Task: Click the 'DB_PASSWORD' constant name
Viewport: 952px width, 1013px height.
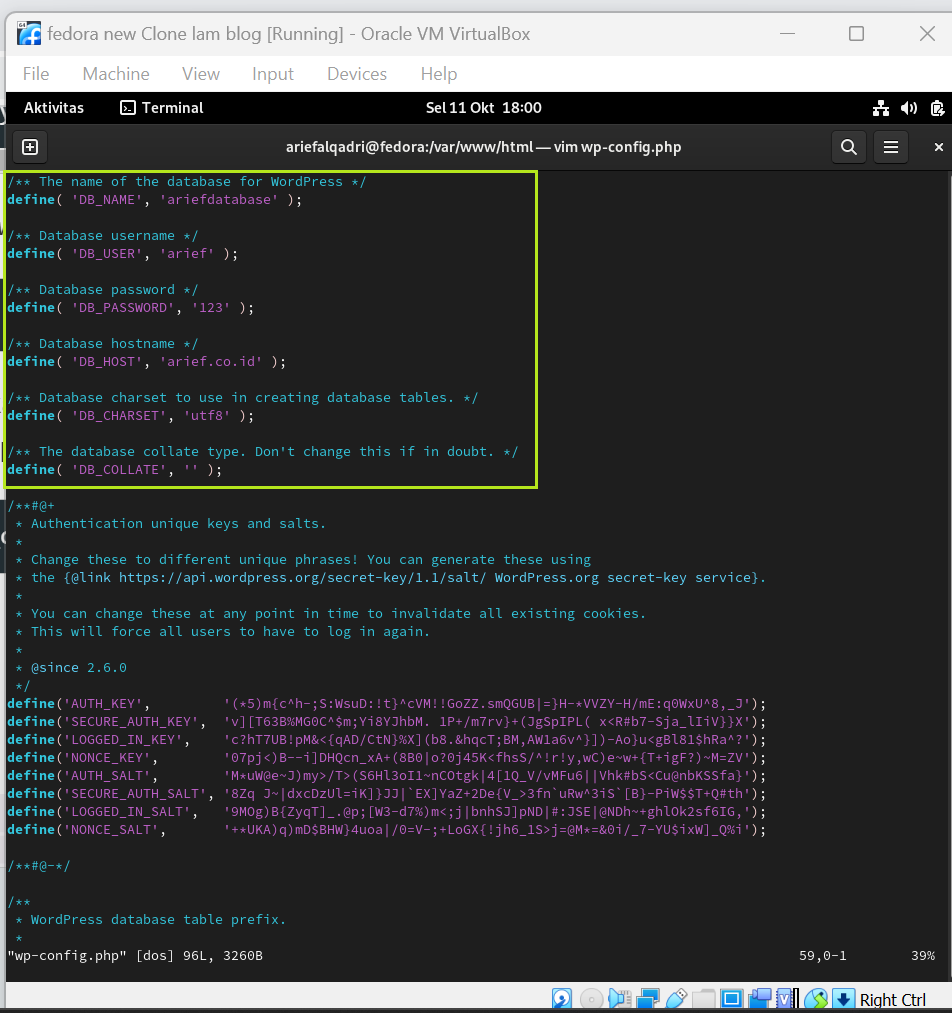Action: [x=123, y=308]
